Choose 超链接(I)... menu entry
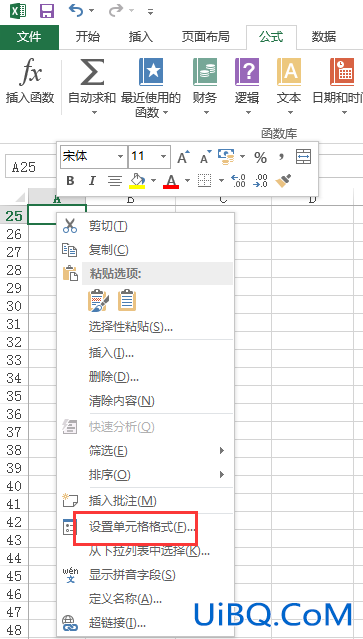The height and width of the screenshot is (639, 363). (x=145, y=623)
